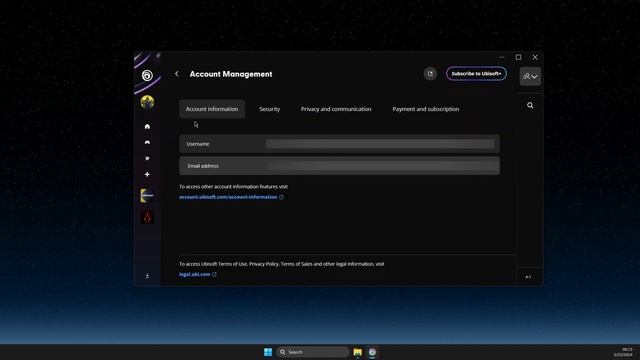Viewport: 640px width, 360px height.
Task: Select the Account information tab
Action: [212, 109]
